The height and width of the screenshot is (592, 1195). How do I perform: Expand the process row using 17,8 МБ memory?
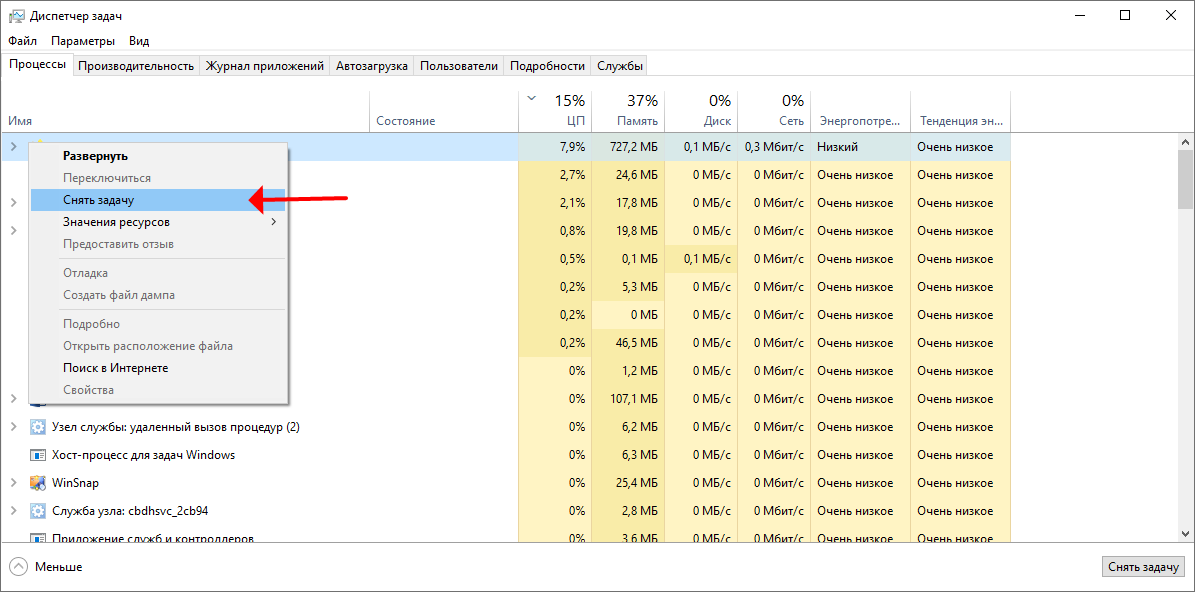click(13, 203)
